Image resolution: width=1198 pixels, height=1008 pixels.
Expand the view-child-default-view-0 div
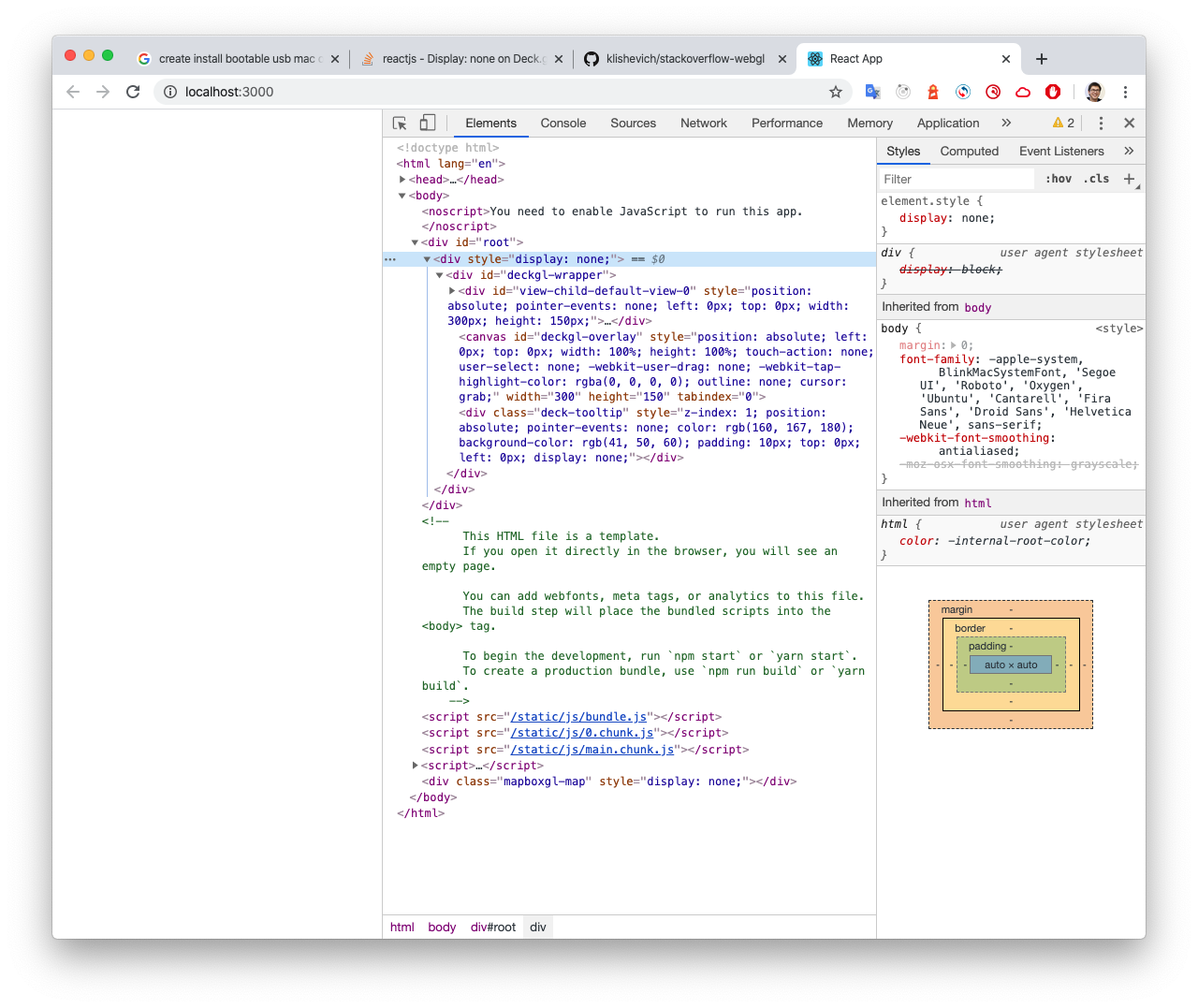[452, 291]
